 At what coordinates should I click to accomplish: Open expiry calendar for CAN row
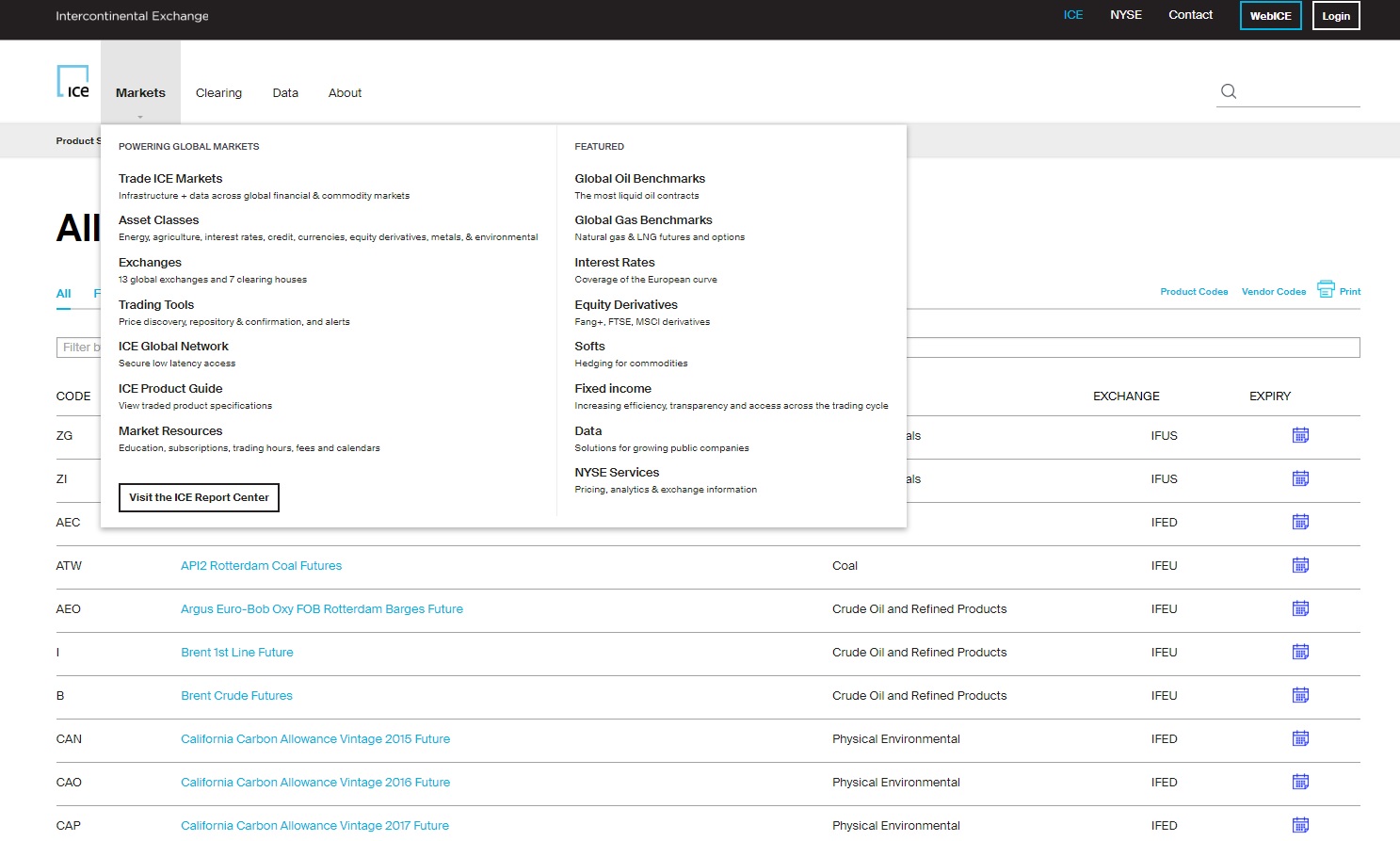(1300, 738)
